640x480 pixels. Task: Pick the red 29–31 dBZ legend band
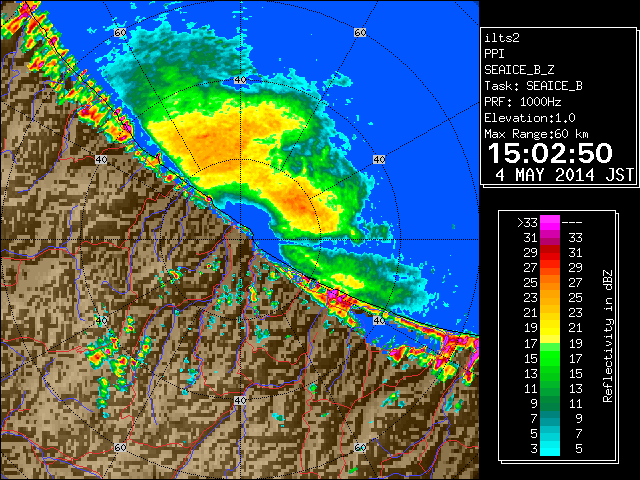tap(550, 253)
